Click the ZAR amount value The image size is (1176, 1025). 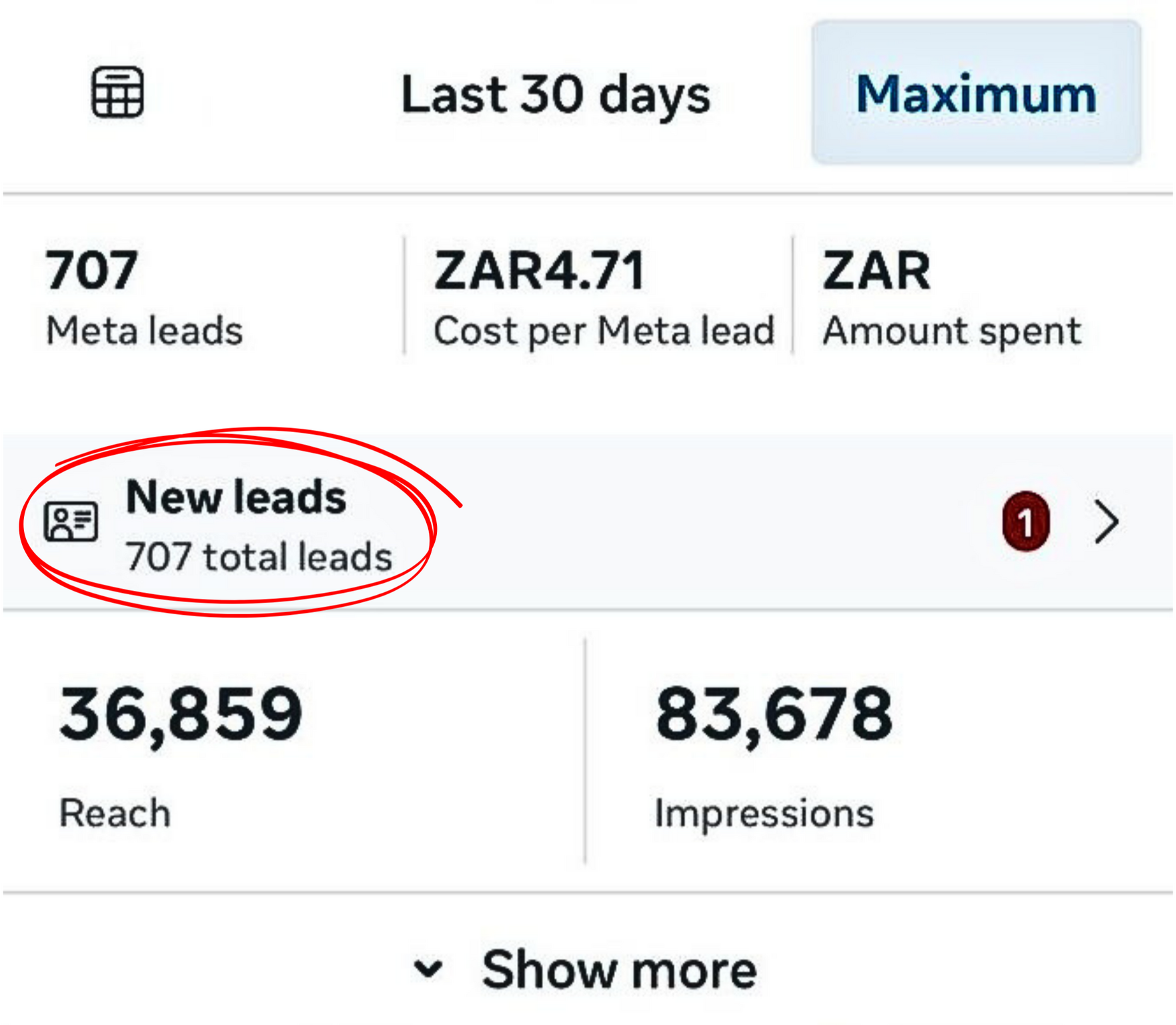(876, 271)
